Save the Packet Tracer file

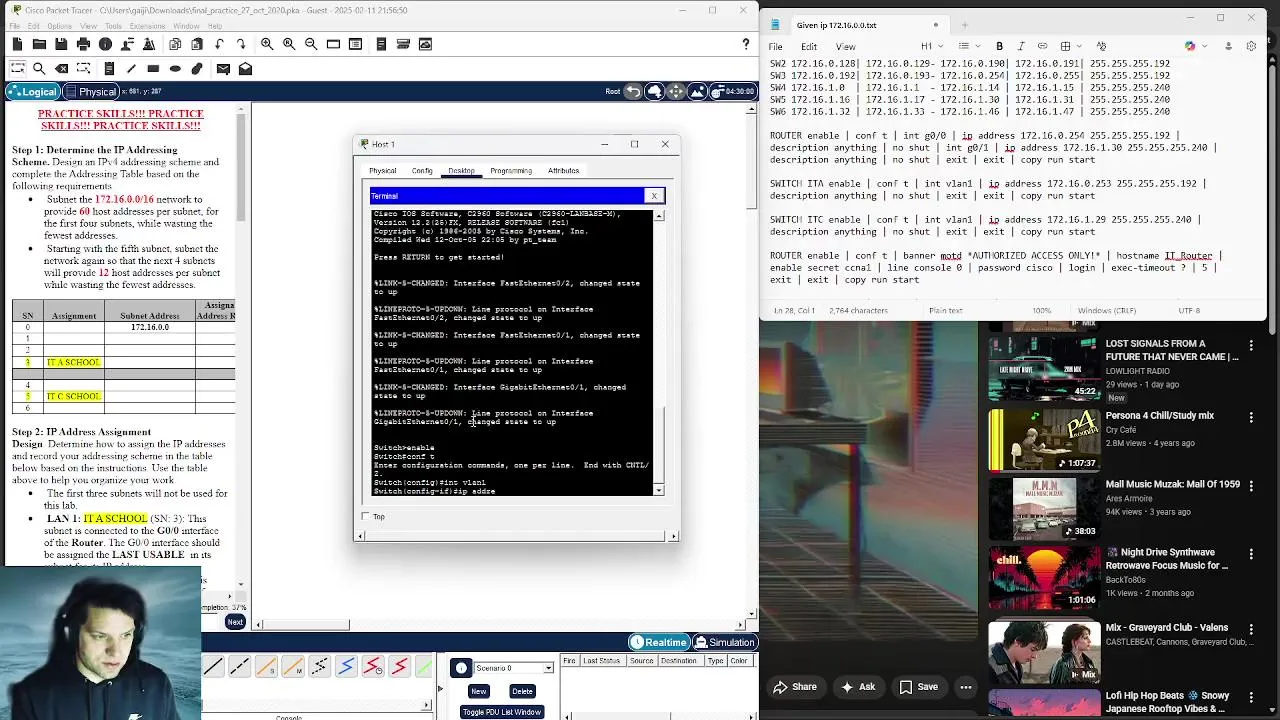pos(61,44)
